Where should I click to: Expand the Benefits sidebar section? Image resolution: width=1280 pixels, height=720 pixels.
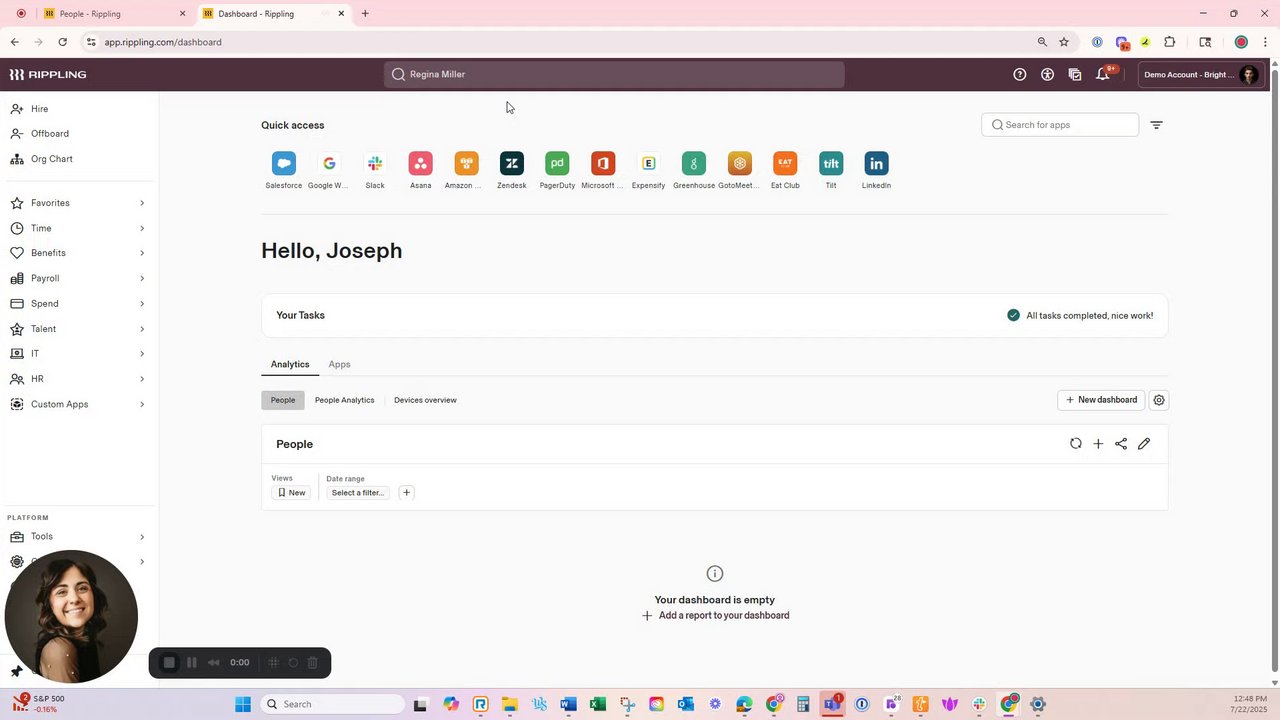(78, 253)
